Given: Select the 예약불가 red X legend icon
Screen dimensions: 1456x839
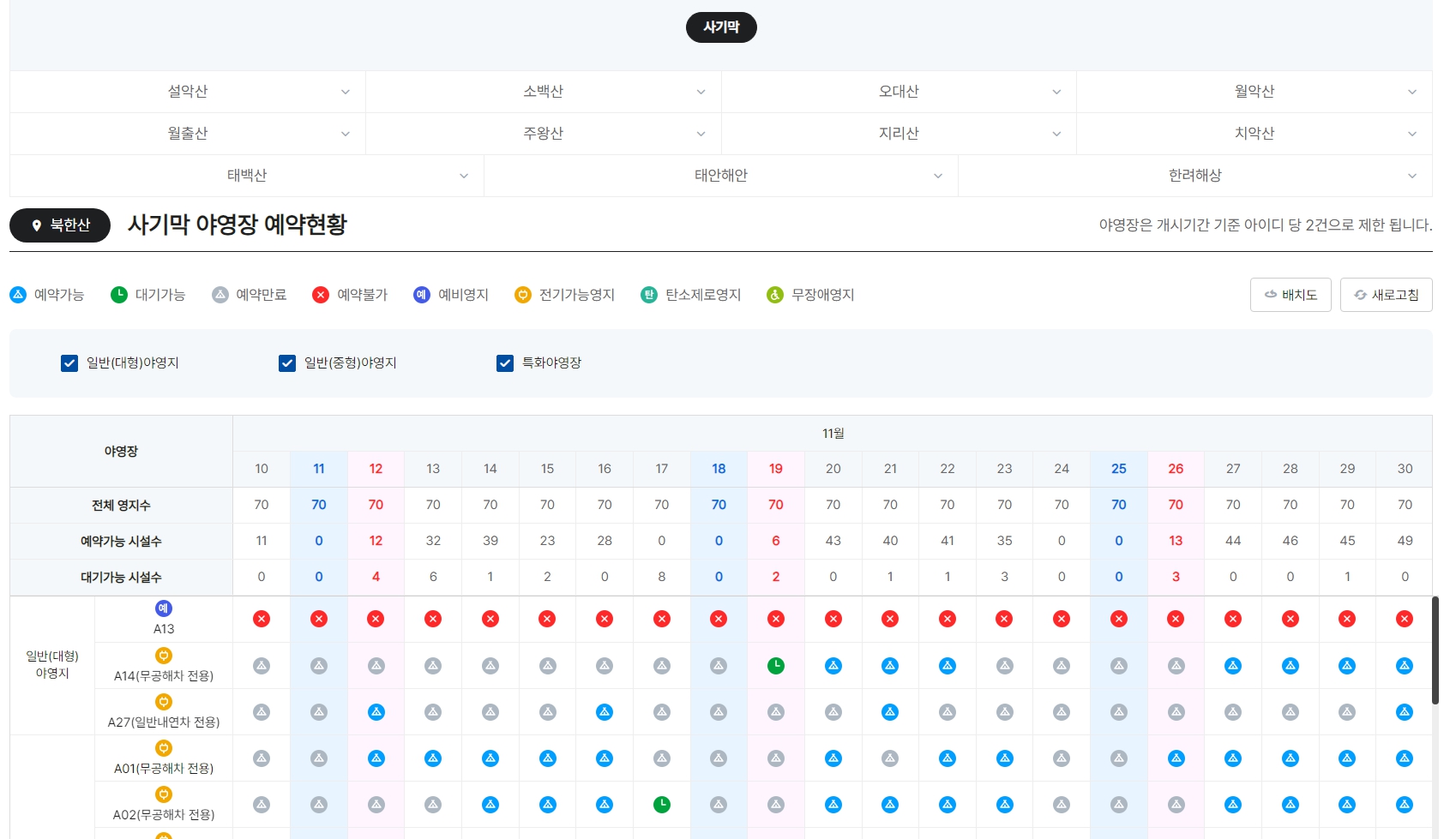Looking at the screenshot, I should click(321, 294).
